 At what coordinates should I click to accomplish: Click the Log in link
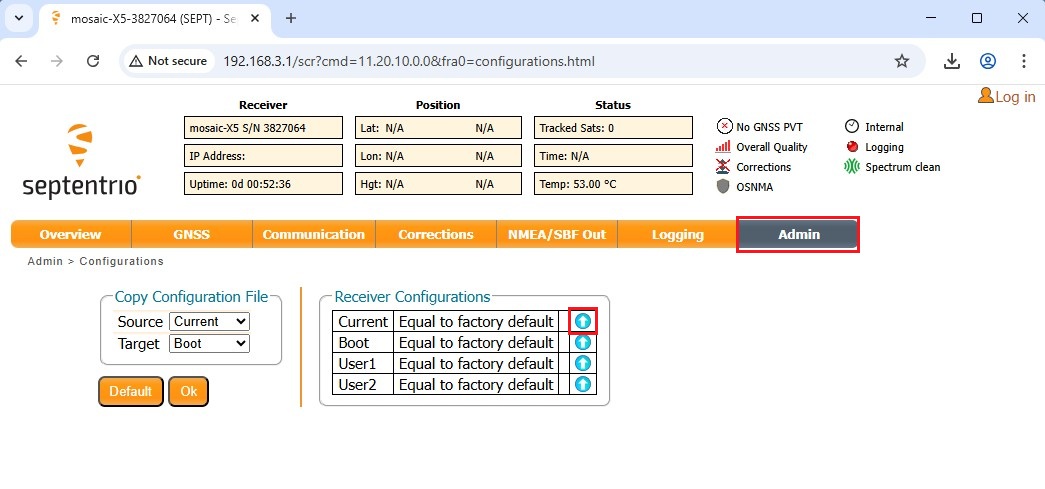(x=1006, y=96)
